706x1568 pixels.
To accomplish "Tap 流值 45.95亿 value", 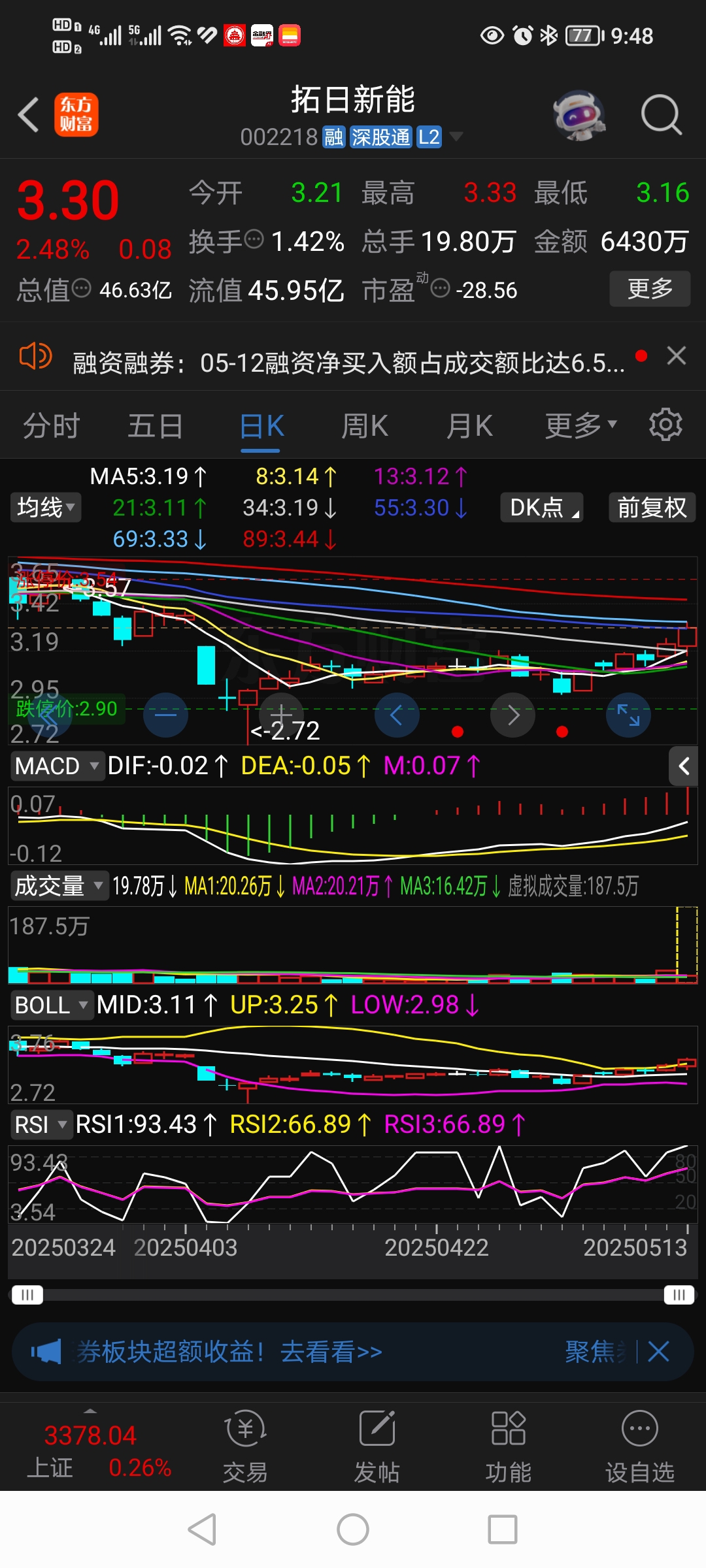I will [296, 290].
